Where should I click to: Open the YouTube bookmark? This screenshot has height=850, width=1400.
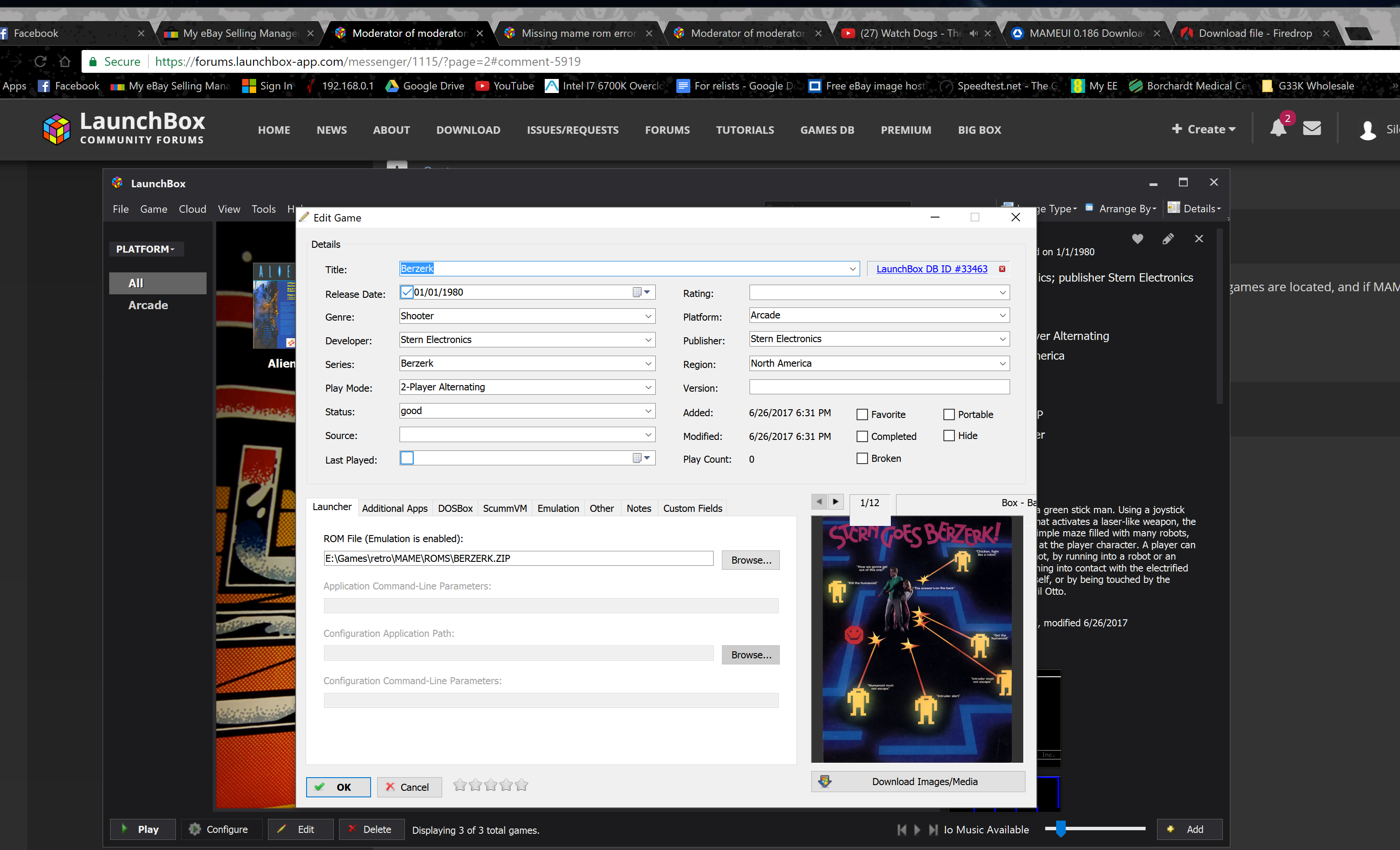click(504, 86)
